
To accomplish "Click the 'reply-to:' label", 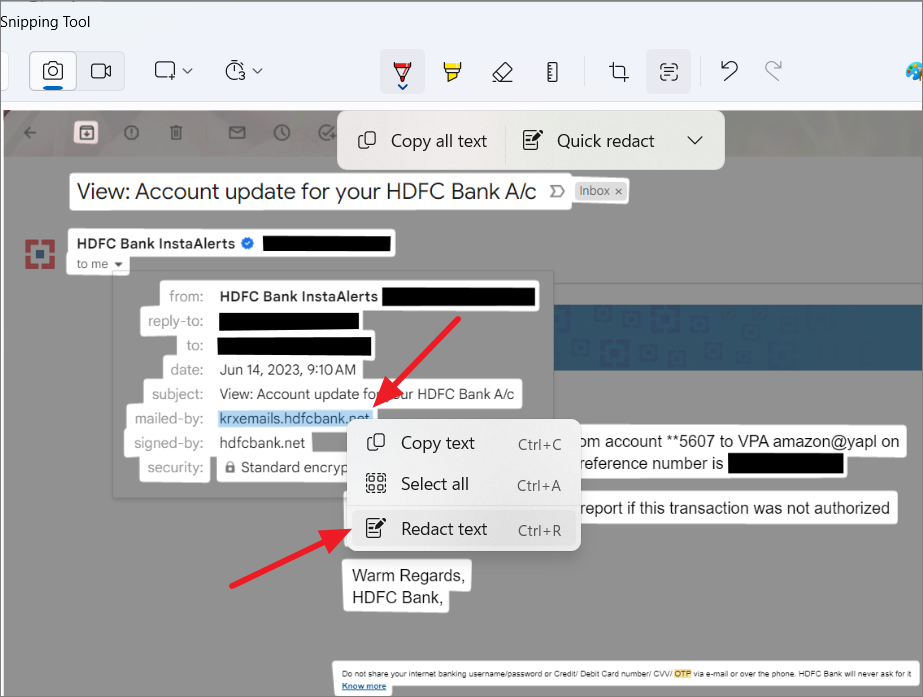I will (x=175, y=321).
